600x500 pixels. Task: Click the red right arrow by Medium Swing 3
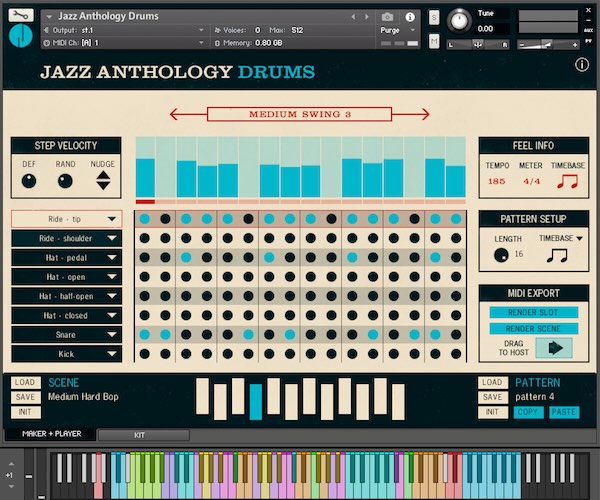[411, 114]
